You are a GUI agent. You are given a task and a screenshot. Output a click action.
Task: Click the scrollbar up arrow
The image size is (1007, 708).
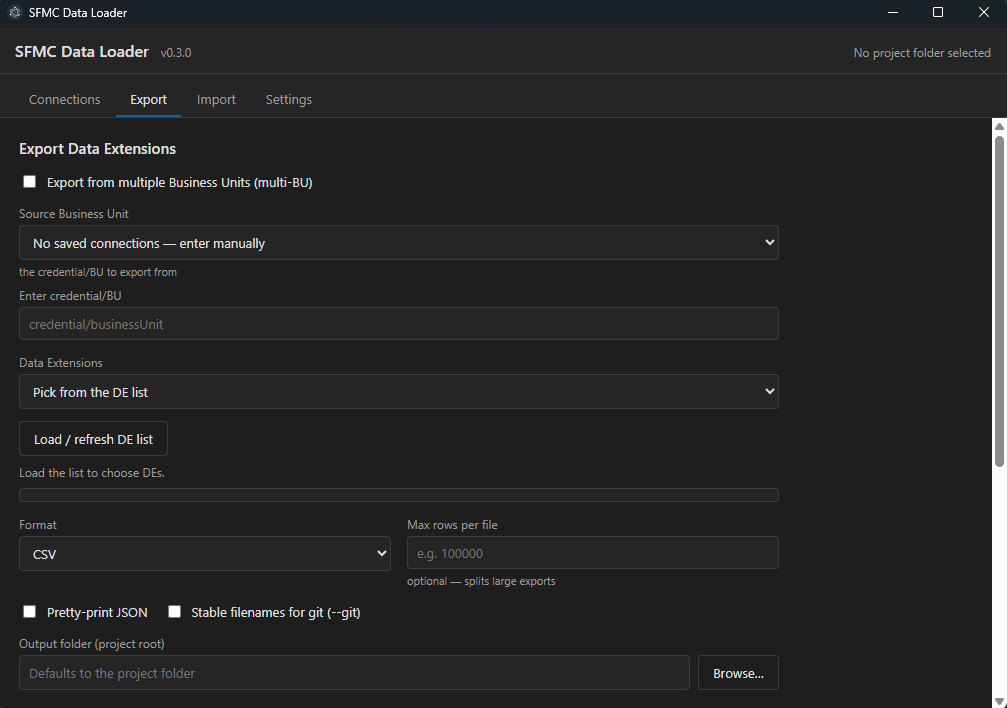tap(999, 126)
